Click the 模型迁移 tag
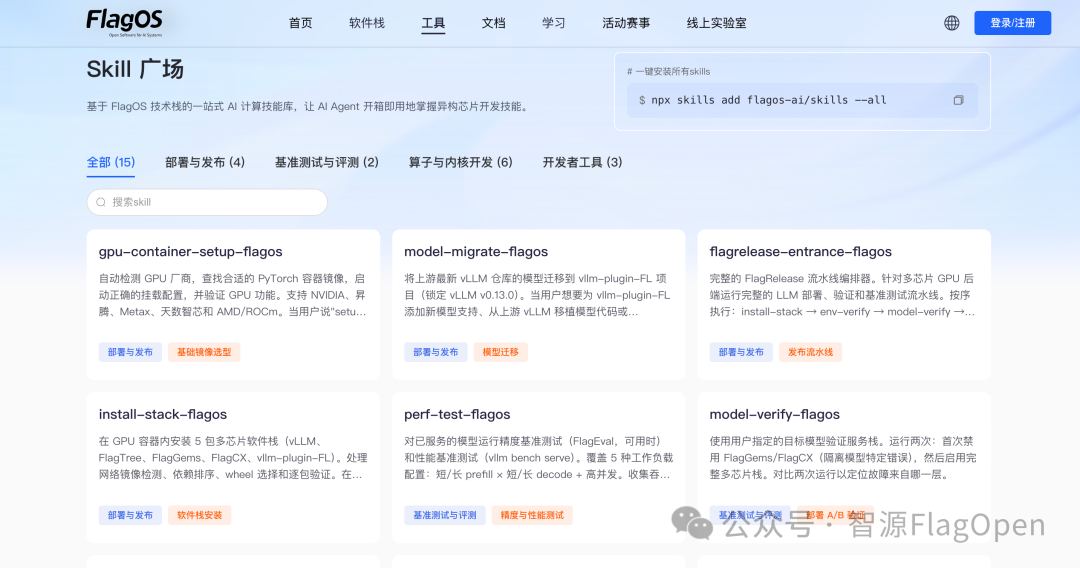The image size is (1080, 568). click(500, 352)
